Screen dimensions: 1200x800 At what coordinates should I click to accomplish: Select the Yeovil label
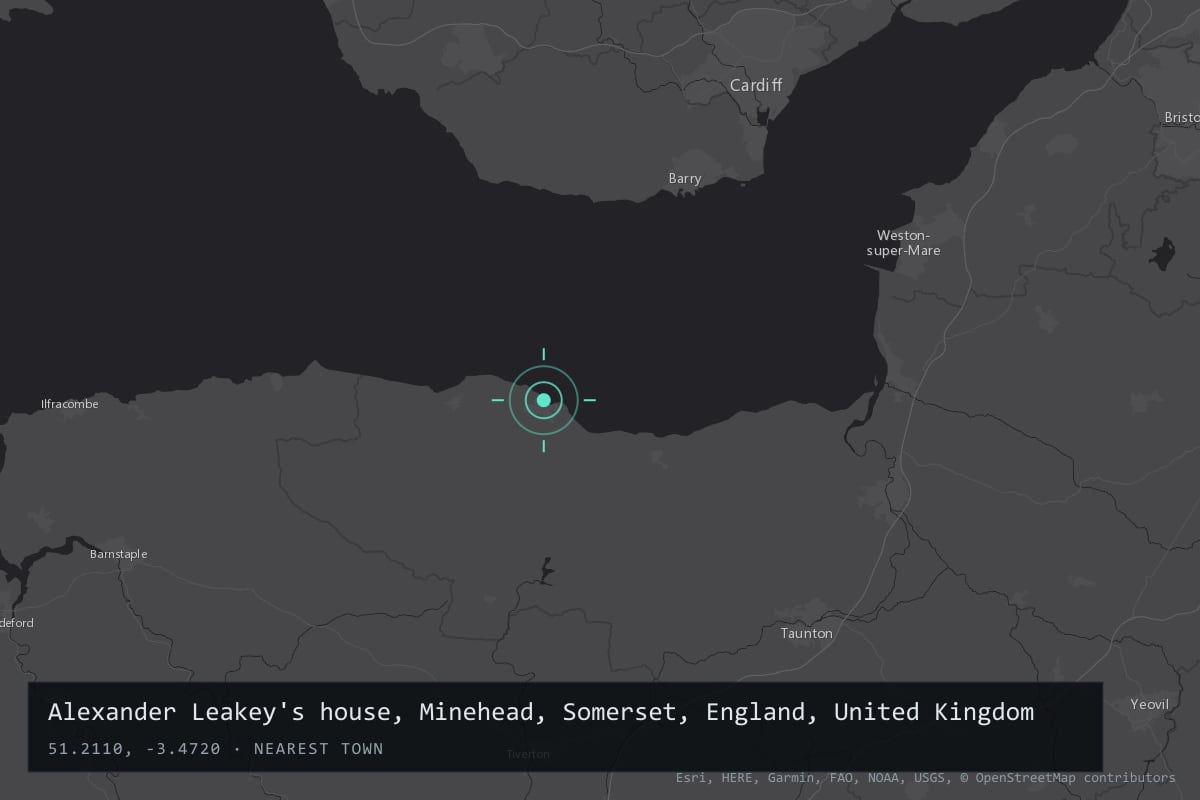1150,704
